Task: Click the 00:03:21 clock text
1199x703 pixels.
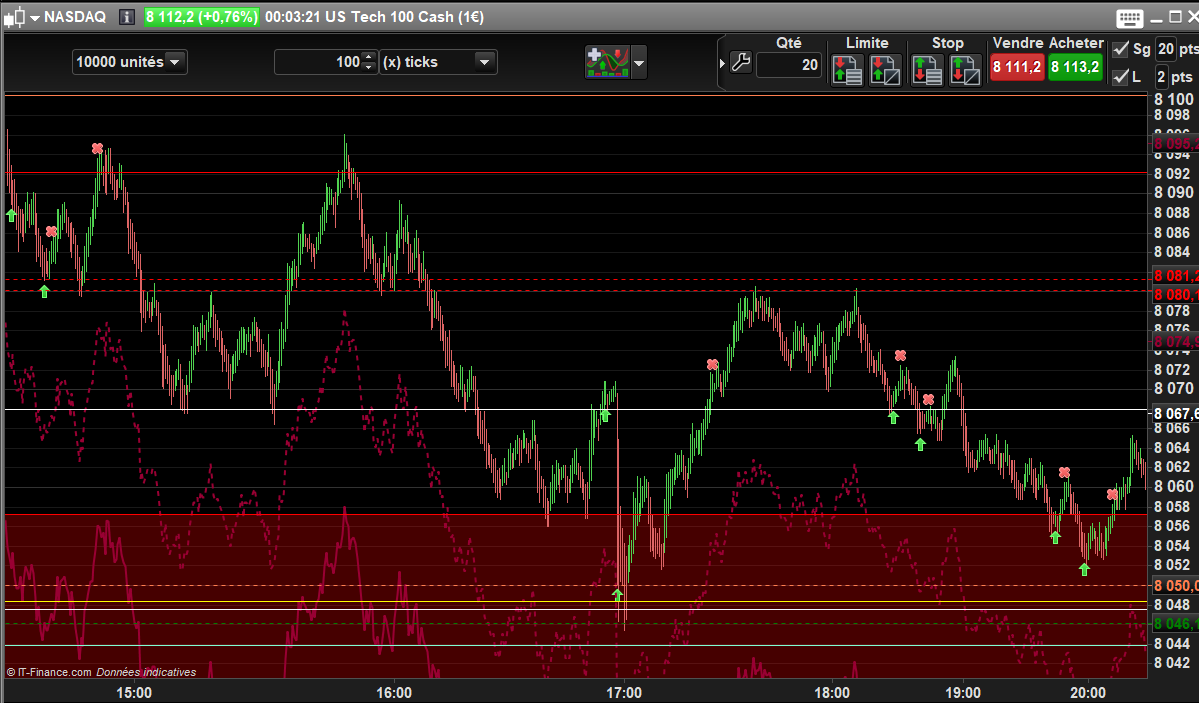Action: coord(292,17)
